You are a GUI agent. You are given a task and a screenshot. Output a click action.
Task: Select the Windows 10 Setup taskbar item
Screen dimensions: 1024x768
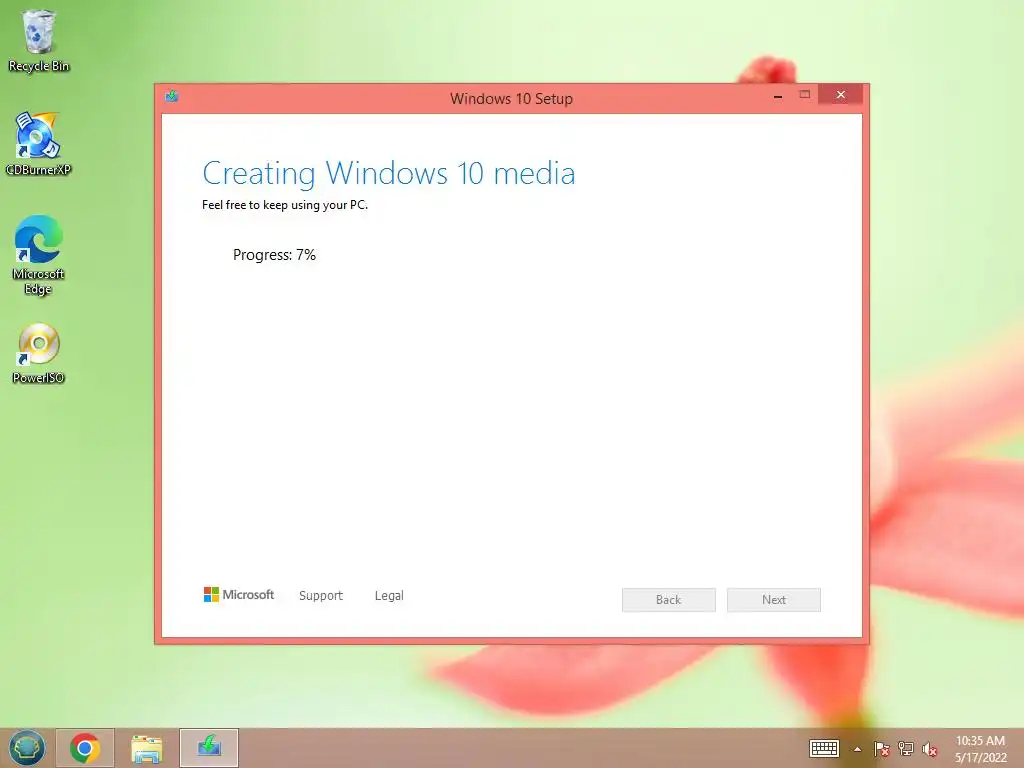point(209,748)
